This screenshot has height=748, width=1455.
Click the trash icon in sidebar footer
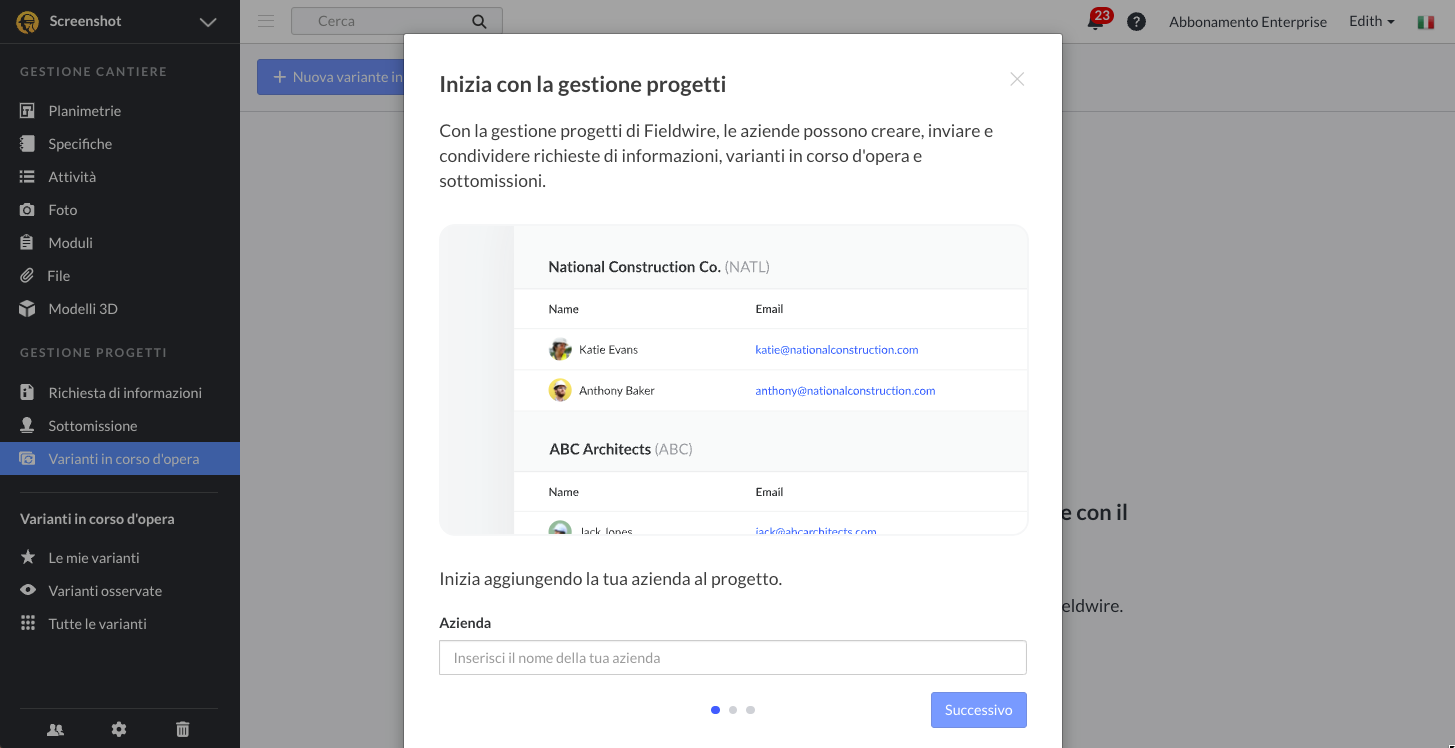pos(182,730)
